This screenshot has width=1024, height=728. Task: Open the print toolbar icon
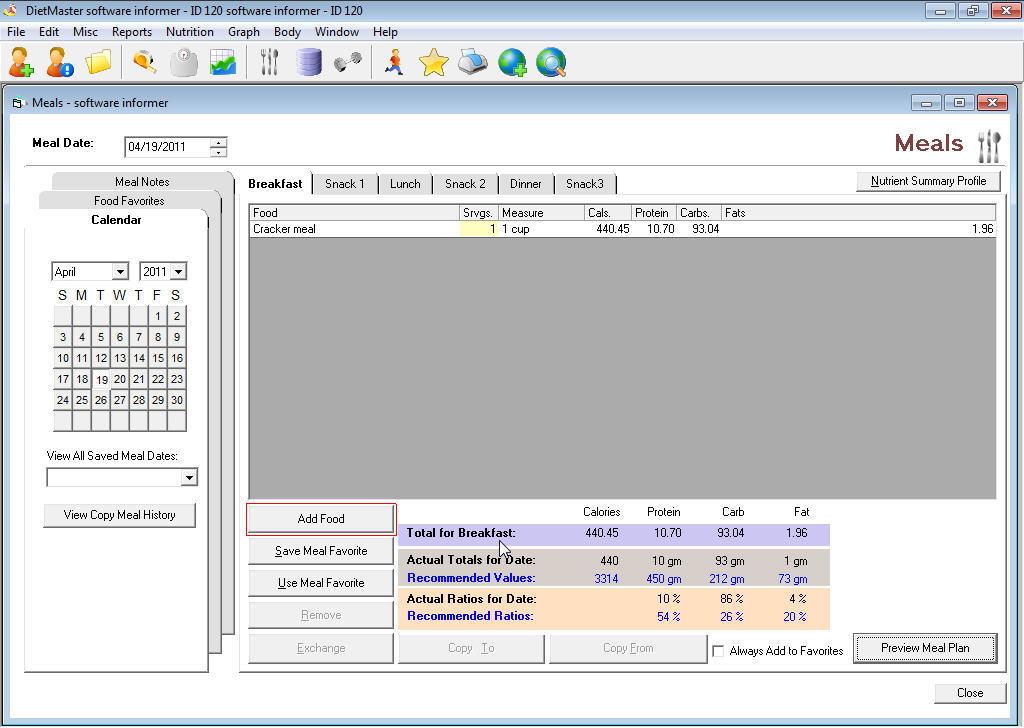(x=473, y=61)
